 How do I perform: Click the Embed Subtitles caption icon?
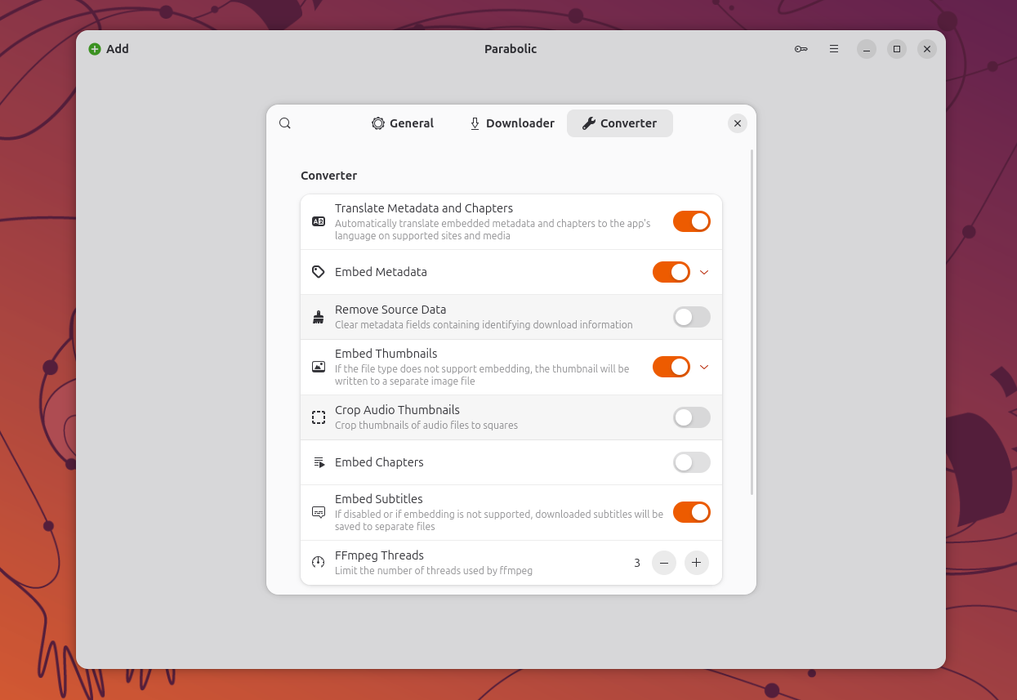point(318,513)
